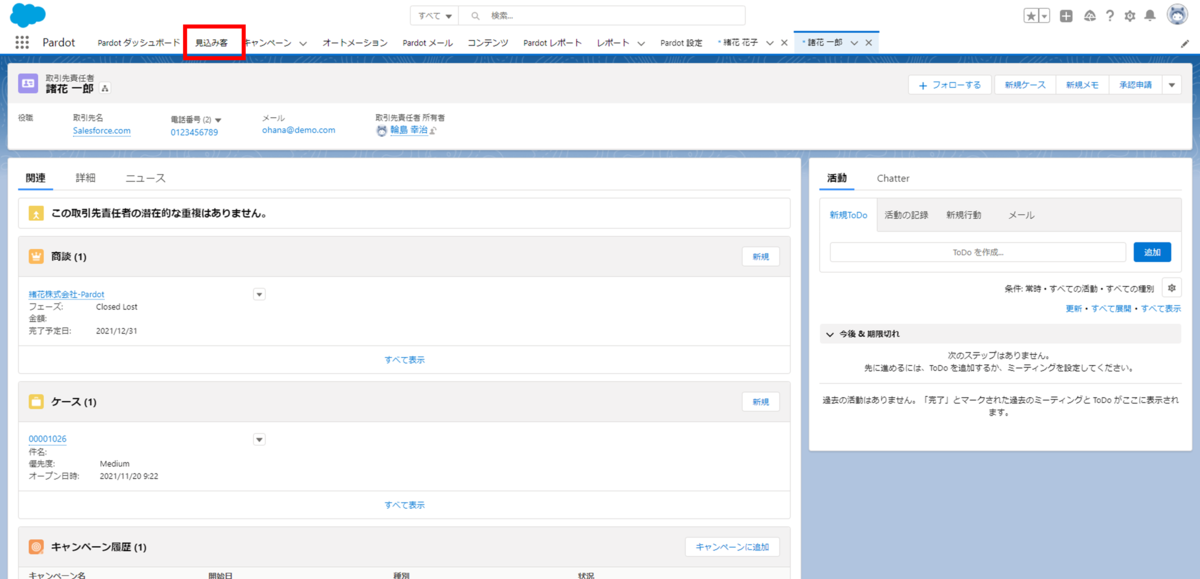
Task: Click the owner avatar next to 鮭島 幸治
Action: pyautogui.click(x=382, y=130)
